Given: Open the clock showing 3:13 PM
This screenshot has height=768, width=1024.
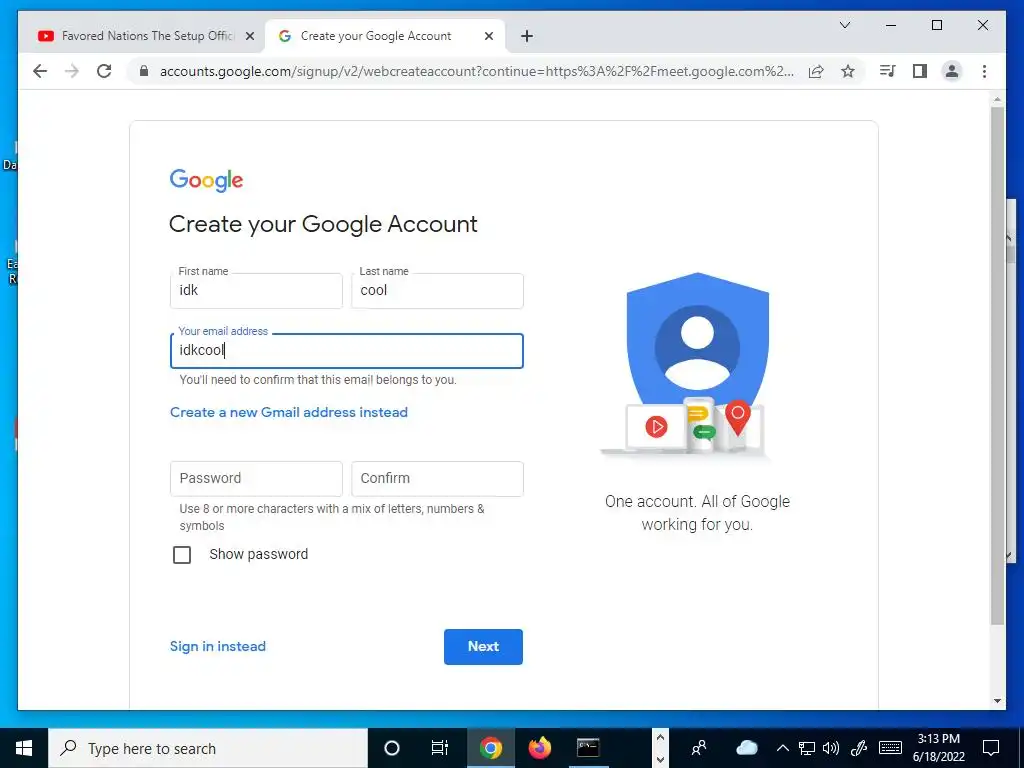Looking at the screenshot, I should [x=938, y=748].
